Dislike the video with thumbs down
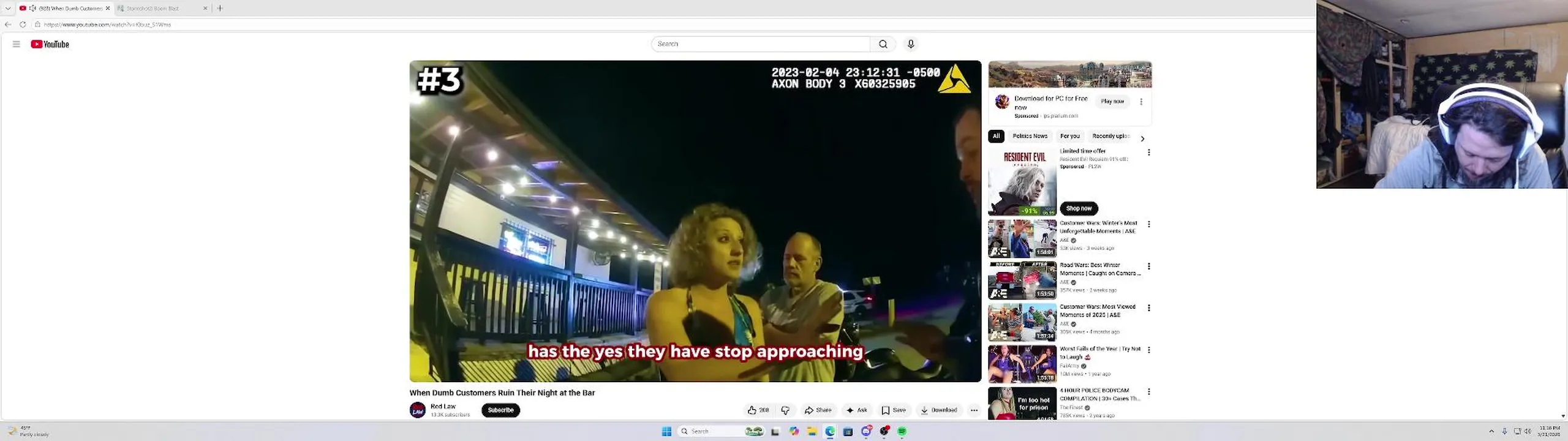This screenshot has width=1568, height=441. 785,410
